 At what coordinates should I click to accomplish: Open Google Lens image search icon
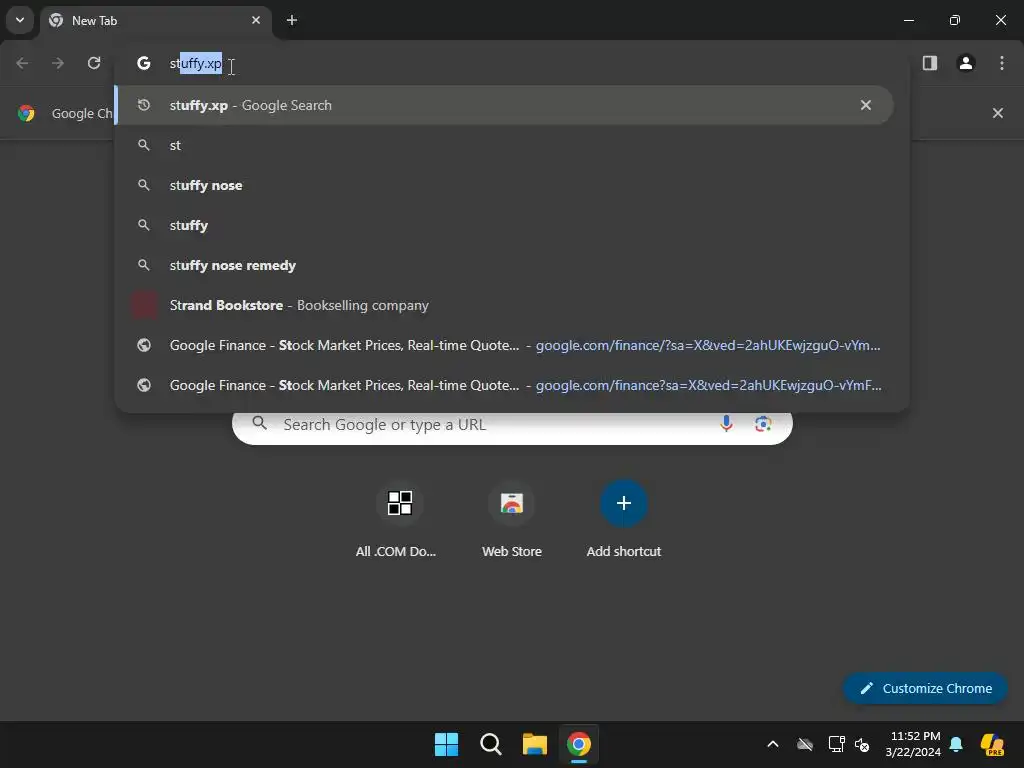[x=763, y=424]
